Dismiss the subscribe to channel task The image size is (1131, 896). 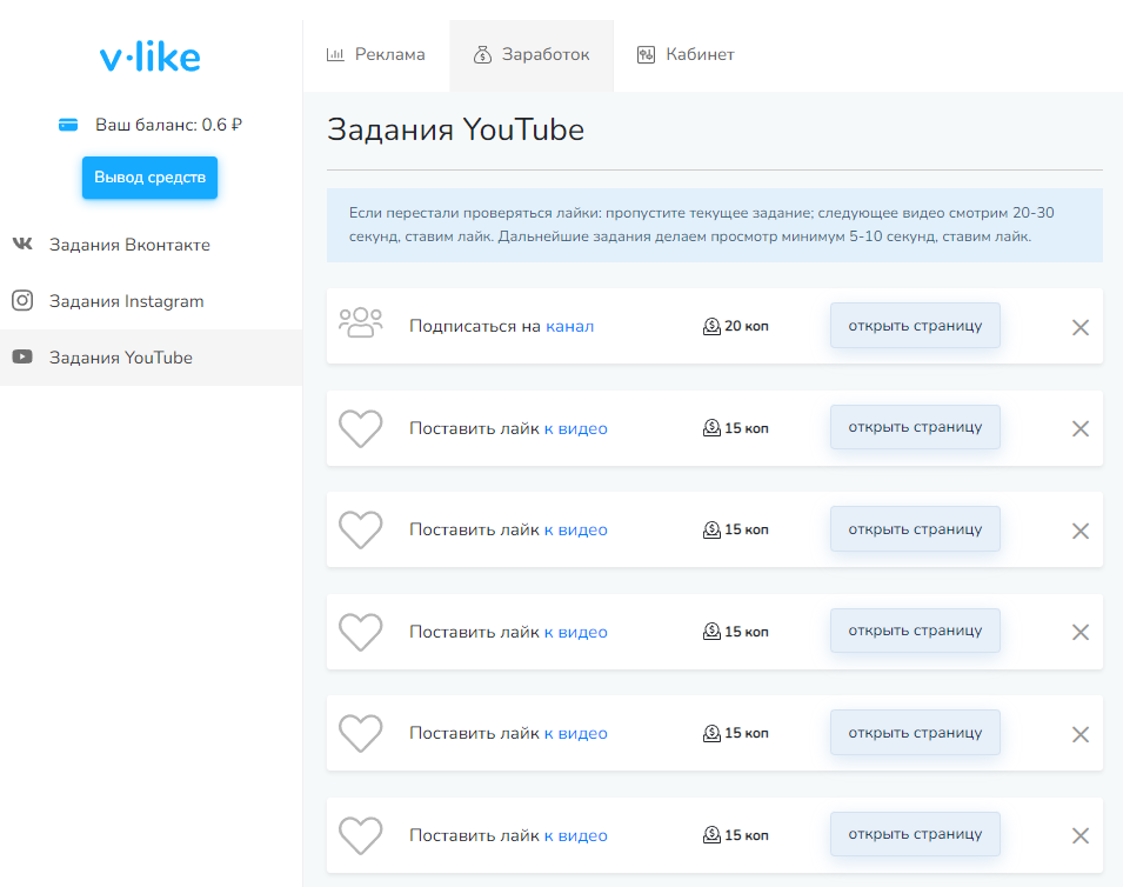(x=1080, y=328)
